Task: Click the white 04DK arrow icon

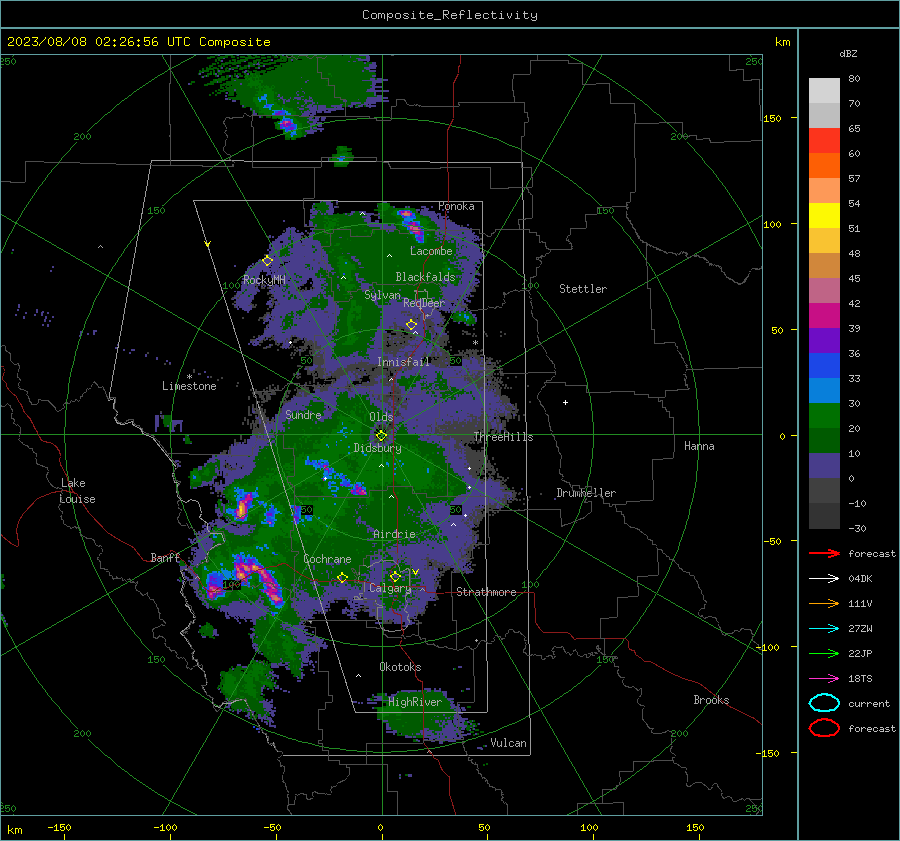Action: click(824, 578)
